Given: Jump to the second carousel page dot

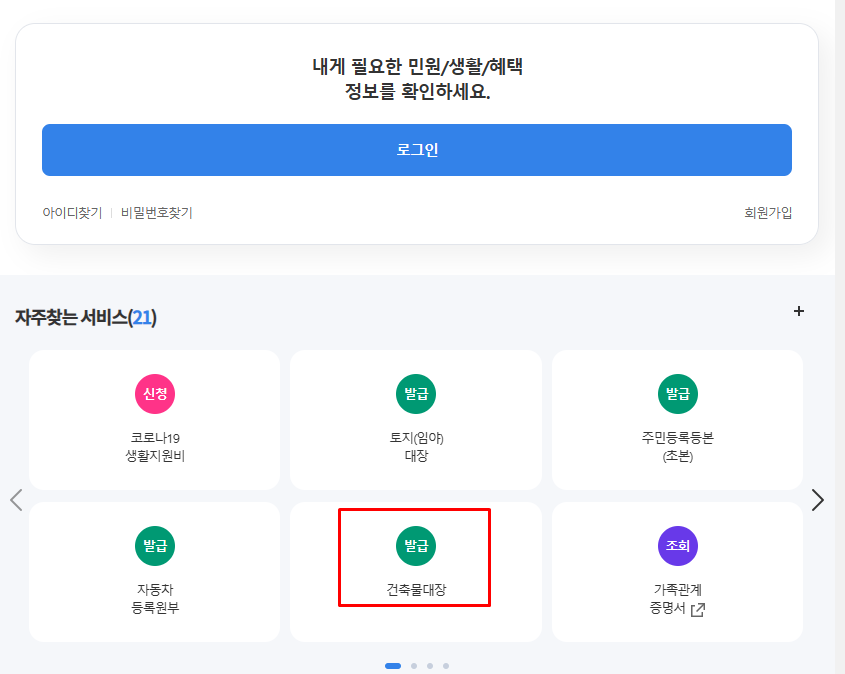Looking at the screenshot, I should (413, 666).
